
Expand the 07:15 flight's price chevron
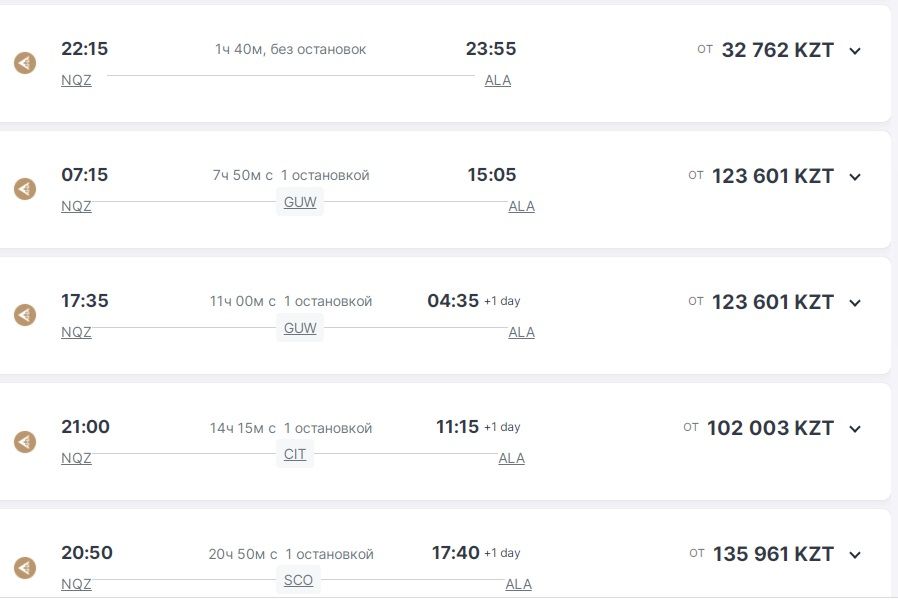tap(855, 177)
